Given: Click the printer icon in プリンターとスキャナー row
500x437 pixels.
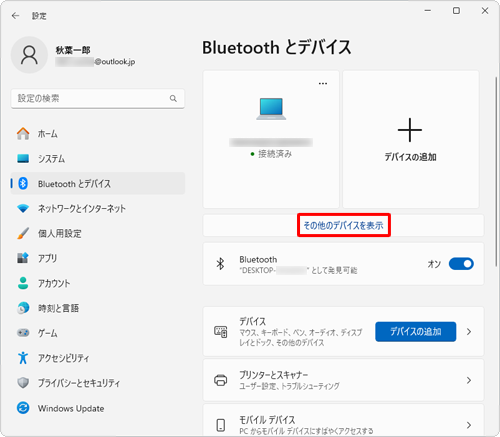Looking at the screenshot, I should point(221,380).
